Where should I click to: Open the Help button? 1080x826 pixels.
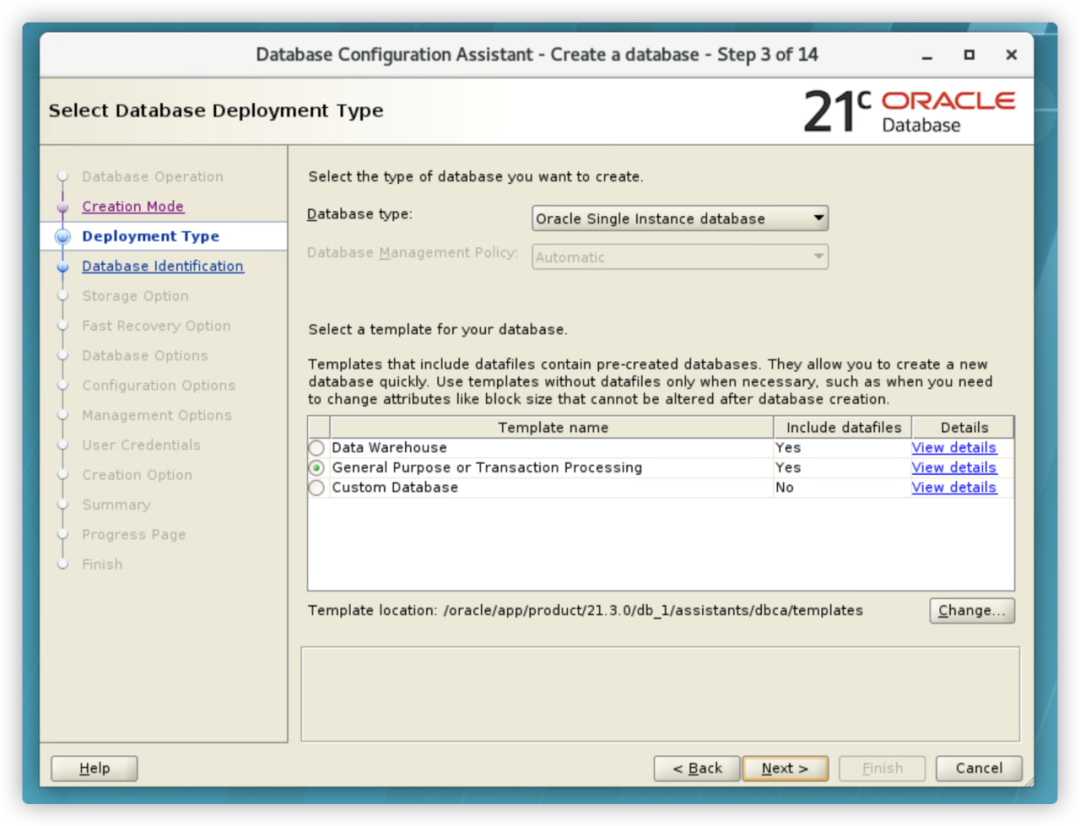94,768
